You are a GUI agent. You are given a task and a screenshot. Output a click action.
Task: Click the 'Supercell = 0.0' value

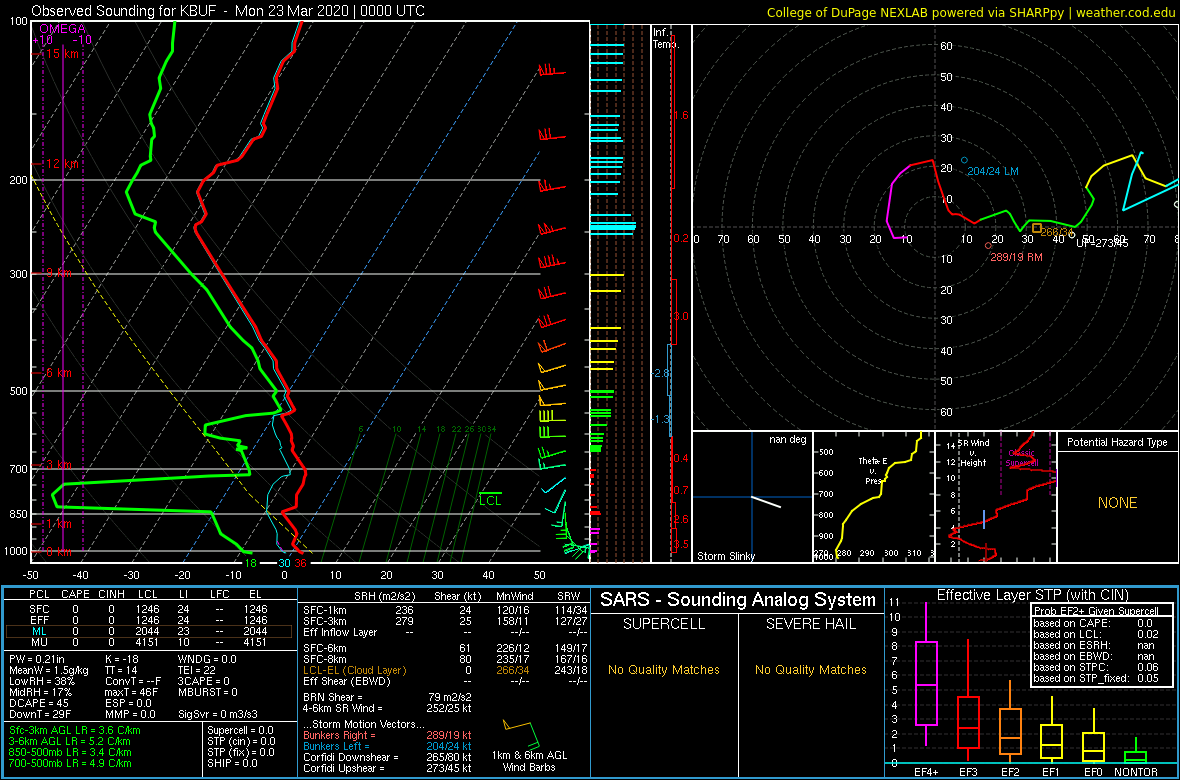(x=242, y=730)
